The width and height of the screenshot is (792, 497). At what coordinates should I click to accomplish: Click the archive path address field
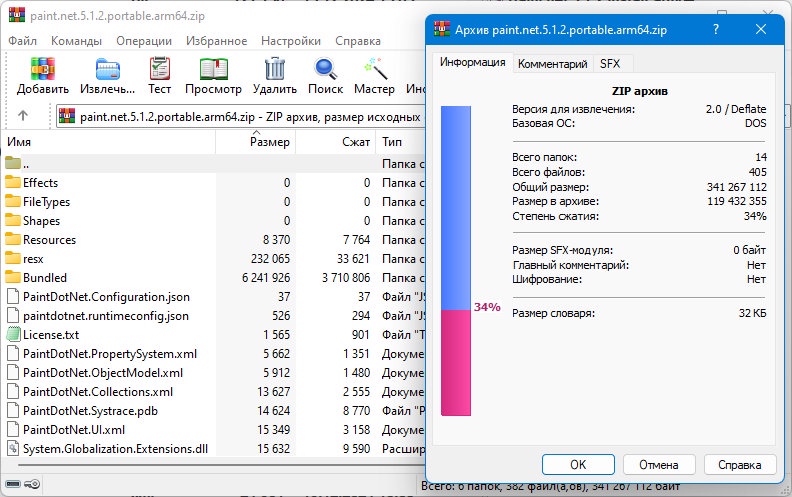(x=240, y=116)
